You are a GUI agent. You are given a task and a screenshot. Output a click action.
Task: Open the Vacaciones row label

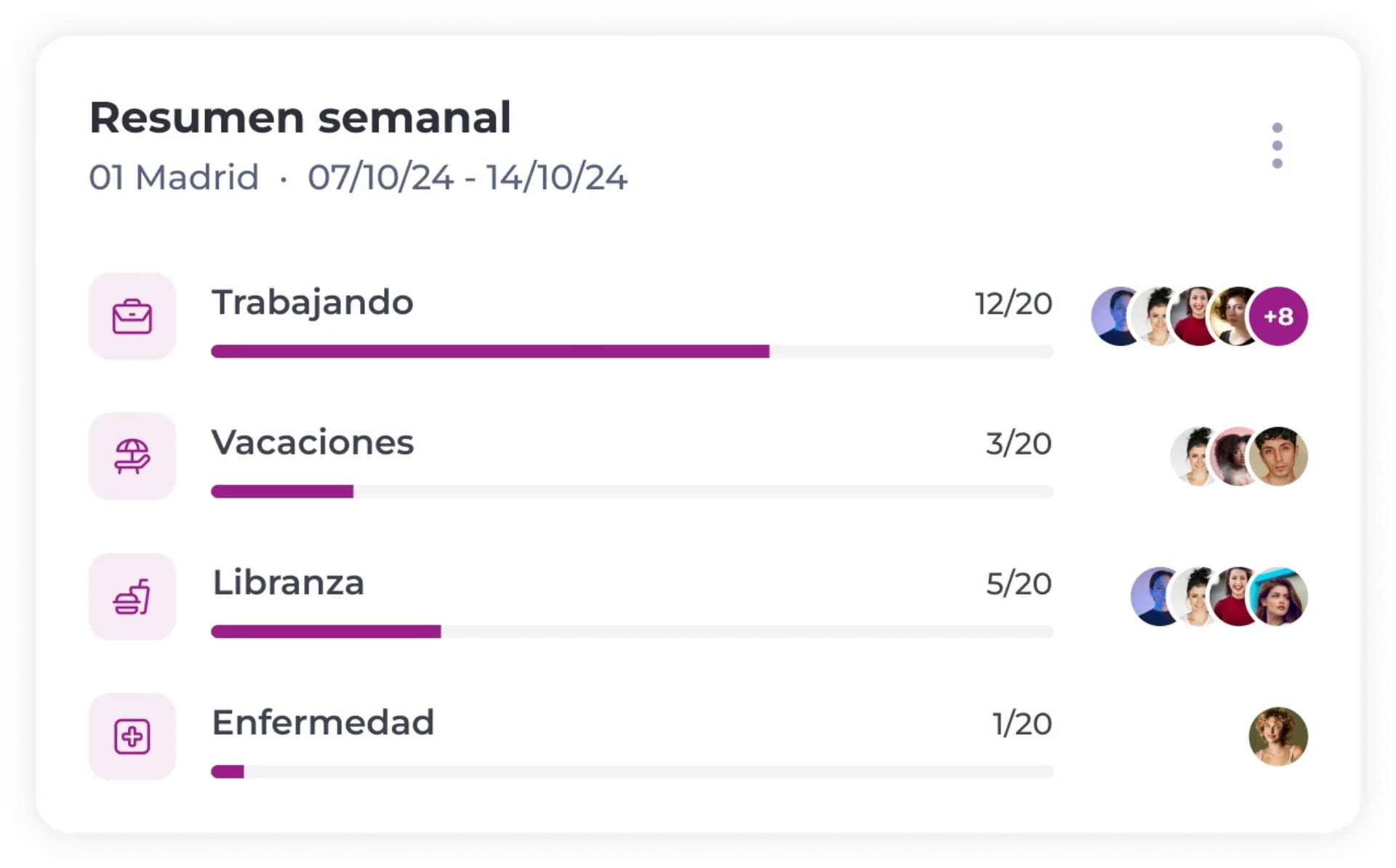coord(313,443)
